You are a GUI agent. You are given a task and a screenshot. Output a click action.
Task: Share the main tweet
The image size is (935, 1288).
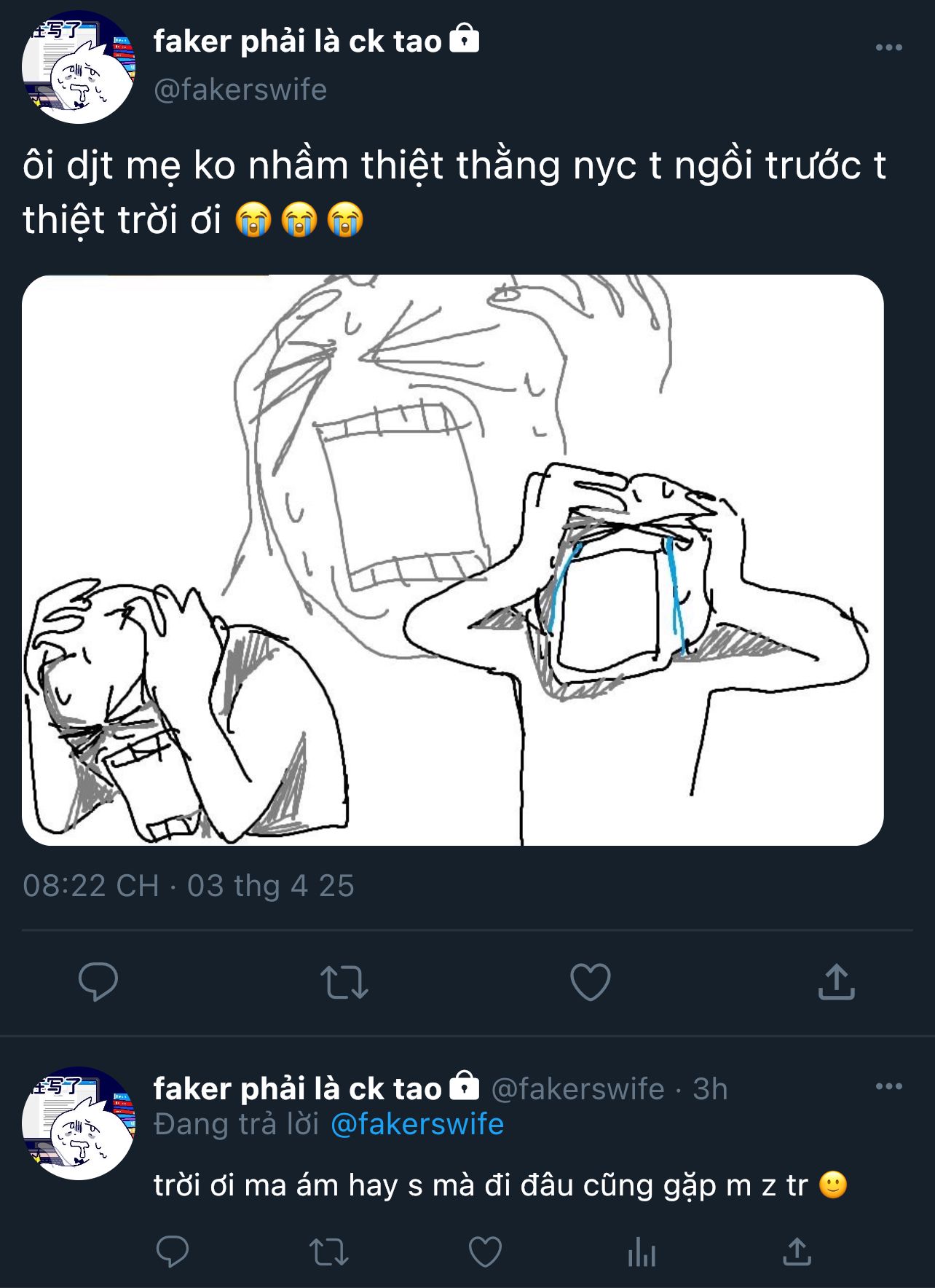tap(836, 981)
